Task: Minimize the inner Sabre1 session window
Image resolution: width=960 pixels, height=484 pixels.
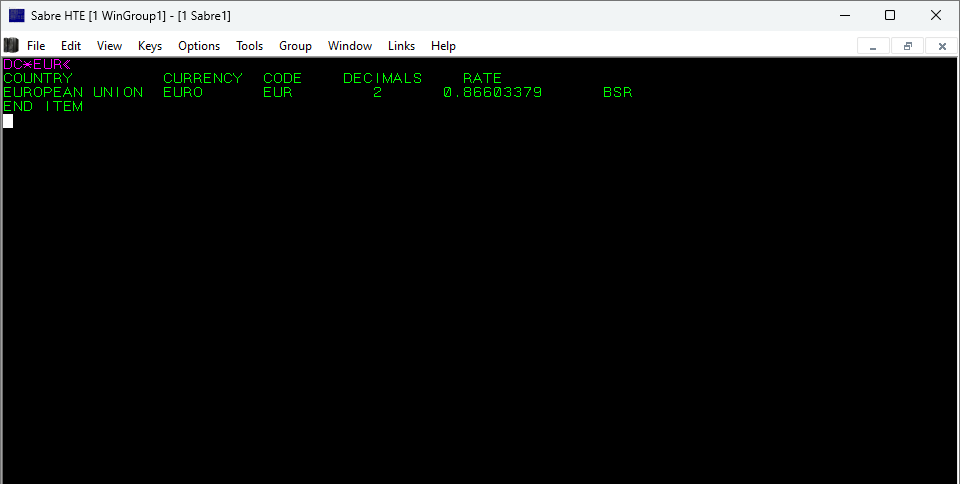Action: (x=873, y=46)
